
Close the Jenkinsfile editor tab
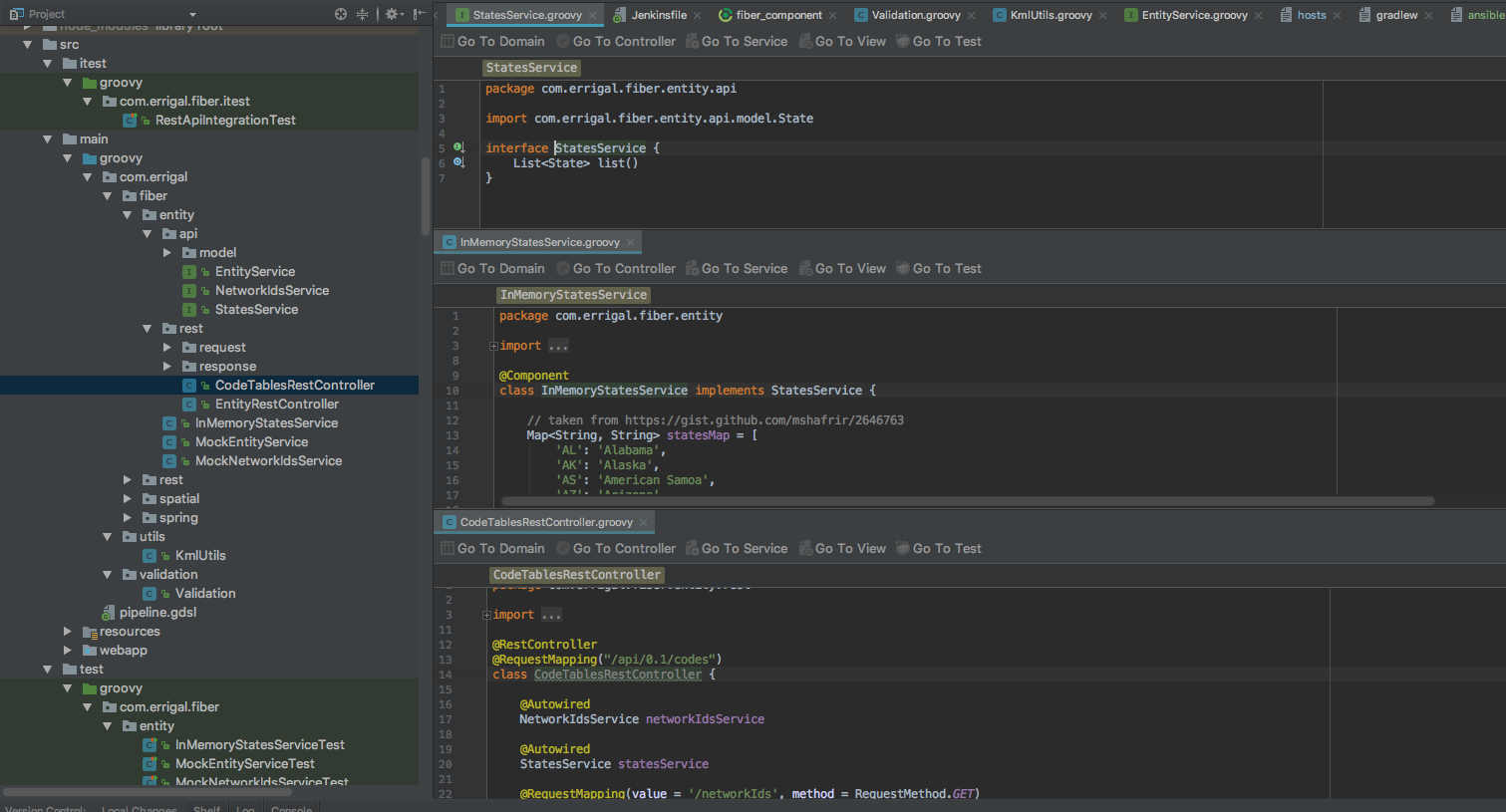(x=697, y=15)
